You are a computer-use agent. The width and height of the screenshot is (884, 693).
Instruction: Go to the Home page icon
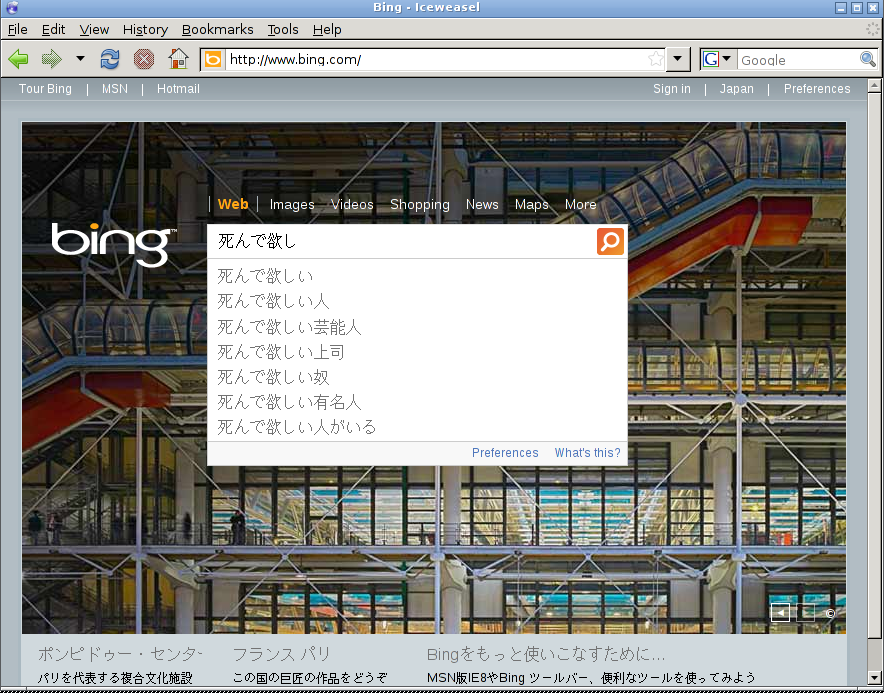pos(178,59)
